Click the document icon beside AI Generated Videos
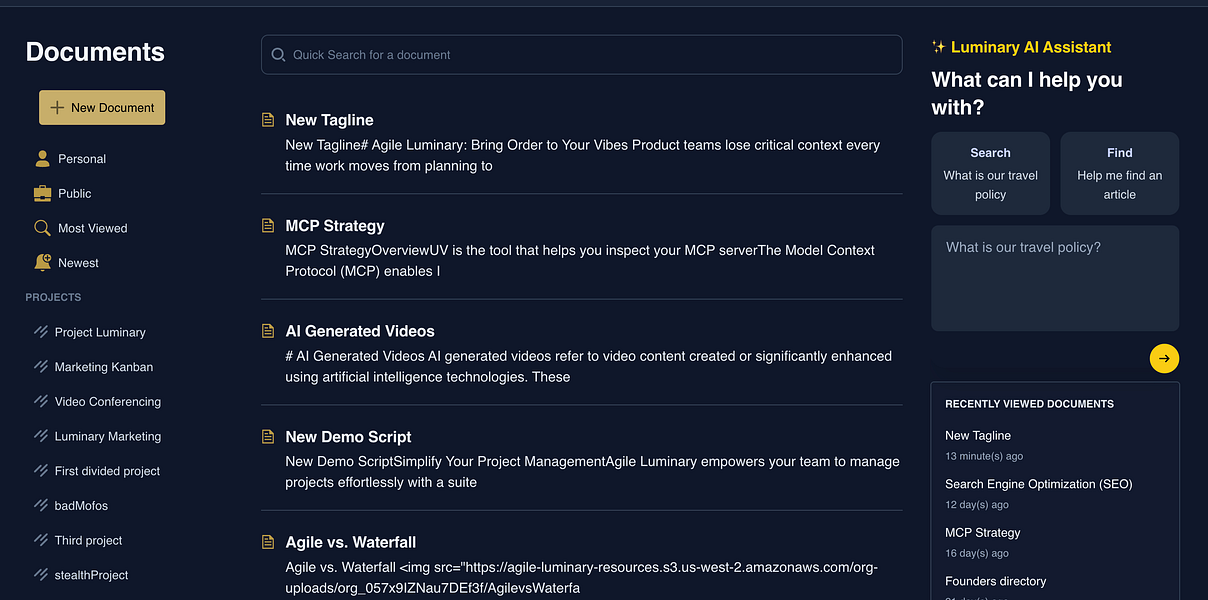 [268, 331]
